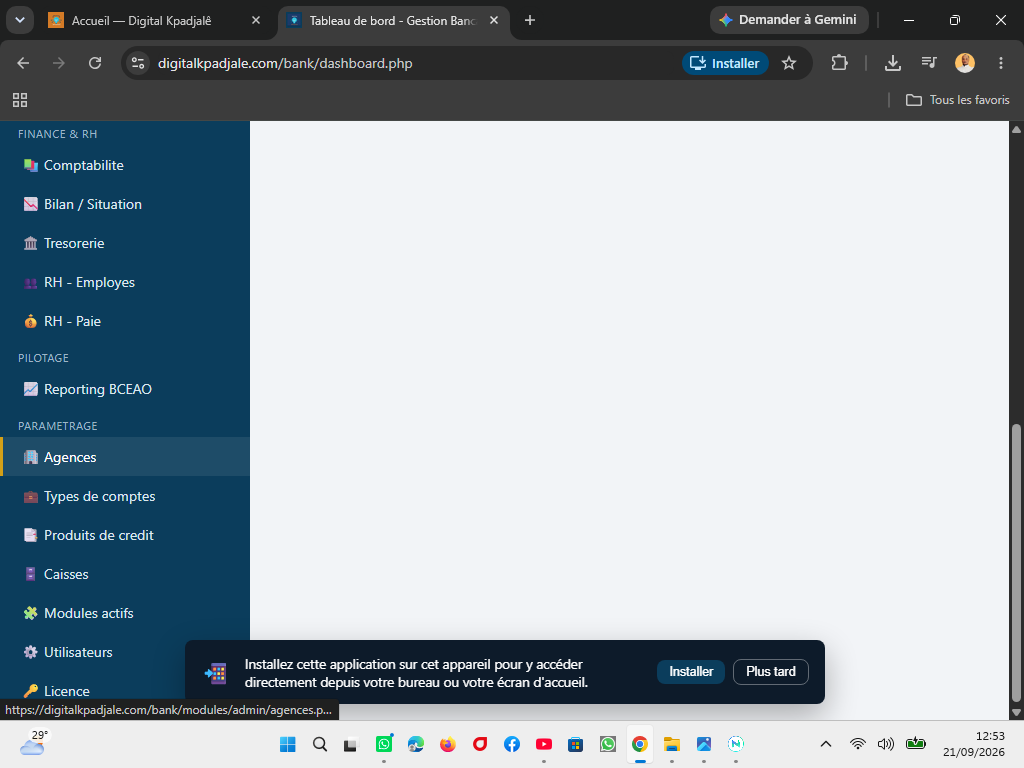The image size is (1024, 768).
Task: Open Tous les favoris folder
Action: tap(957, 100)
